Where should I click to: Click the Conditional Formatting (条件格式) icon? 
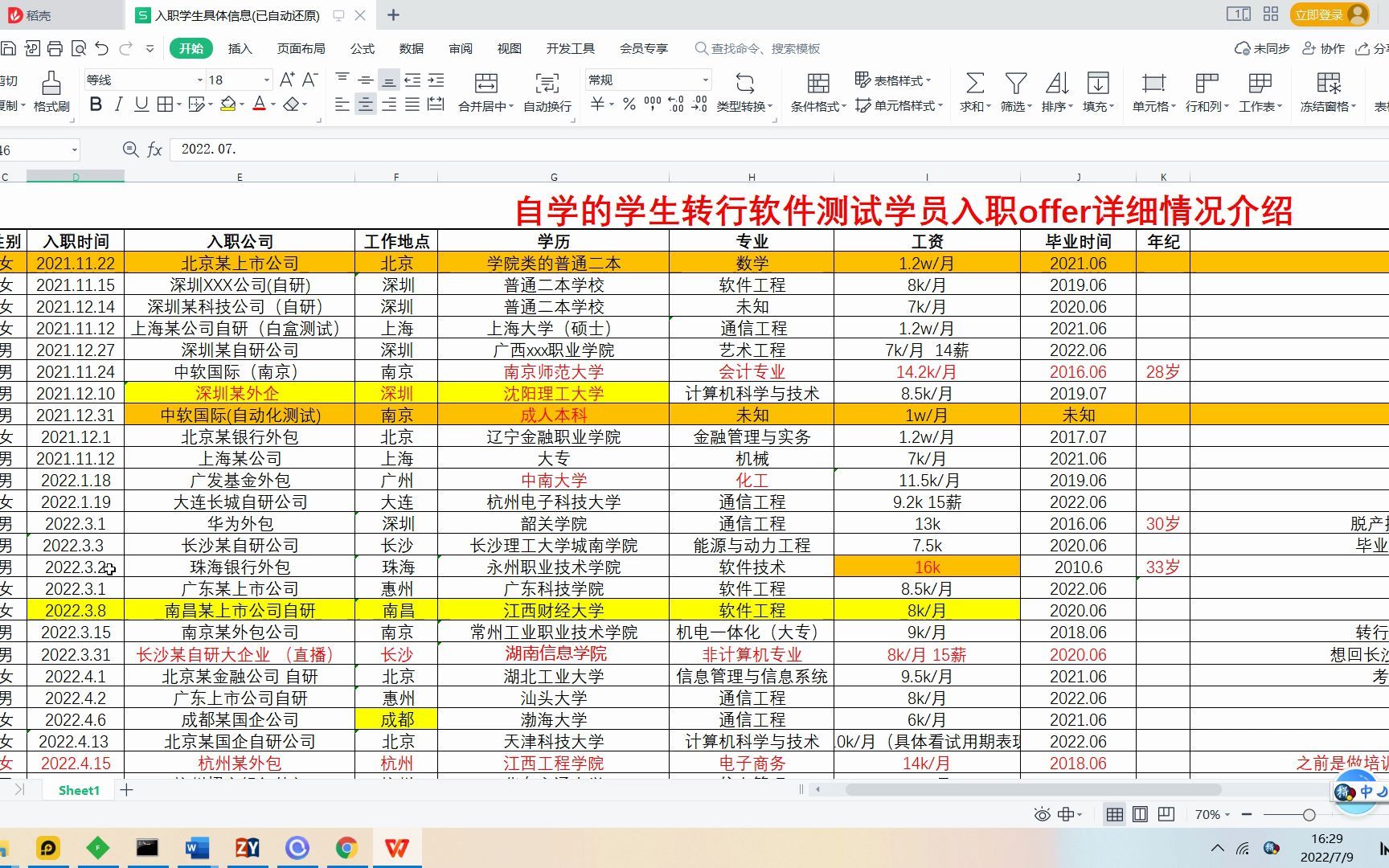(x=818, y=83)
